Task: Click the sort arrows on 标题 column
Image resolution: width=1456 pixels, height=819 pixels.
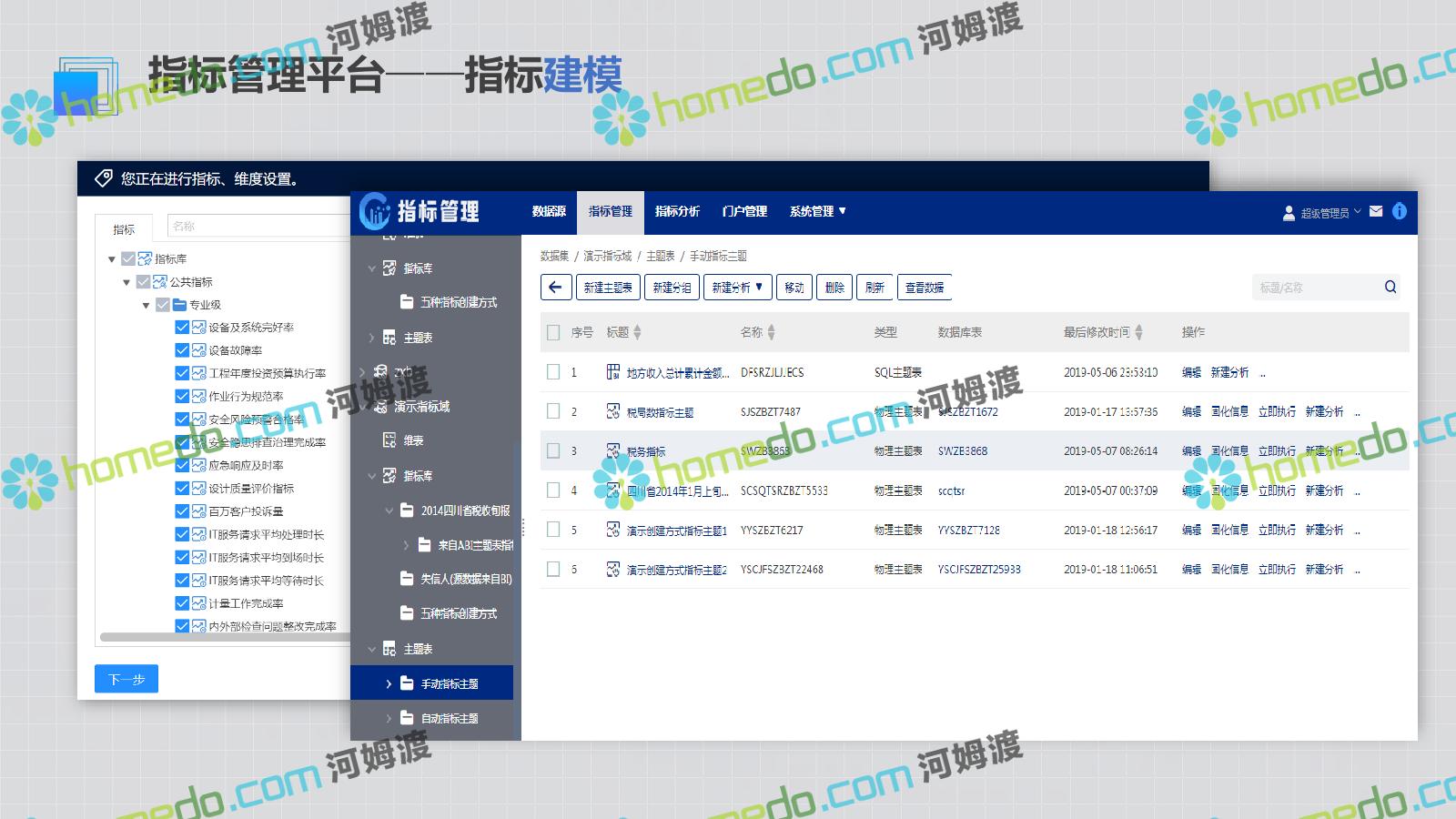Action: [637, 332]
